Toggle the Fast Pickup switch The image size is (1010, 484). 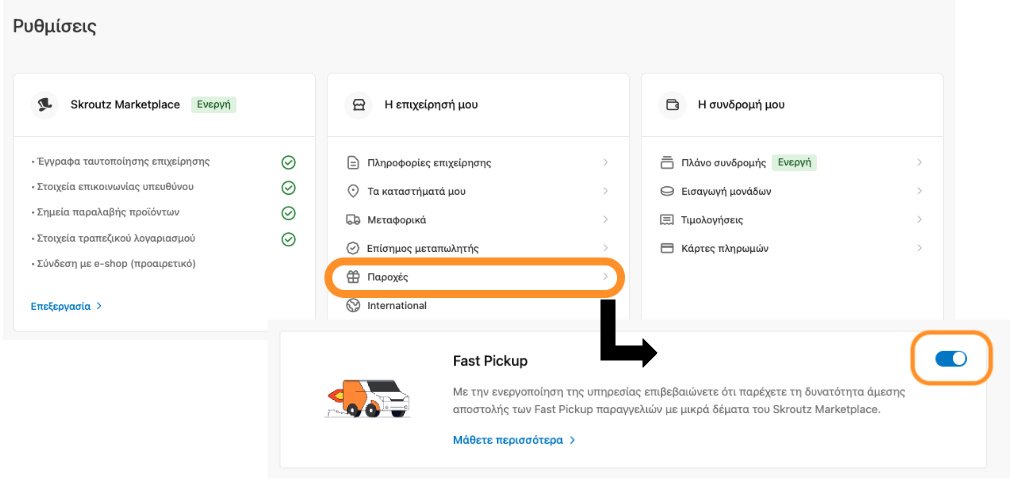point(951,359)
